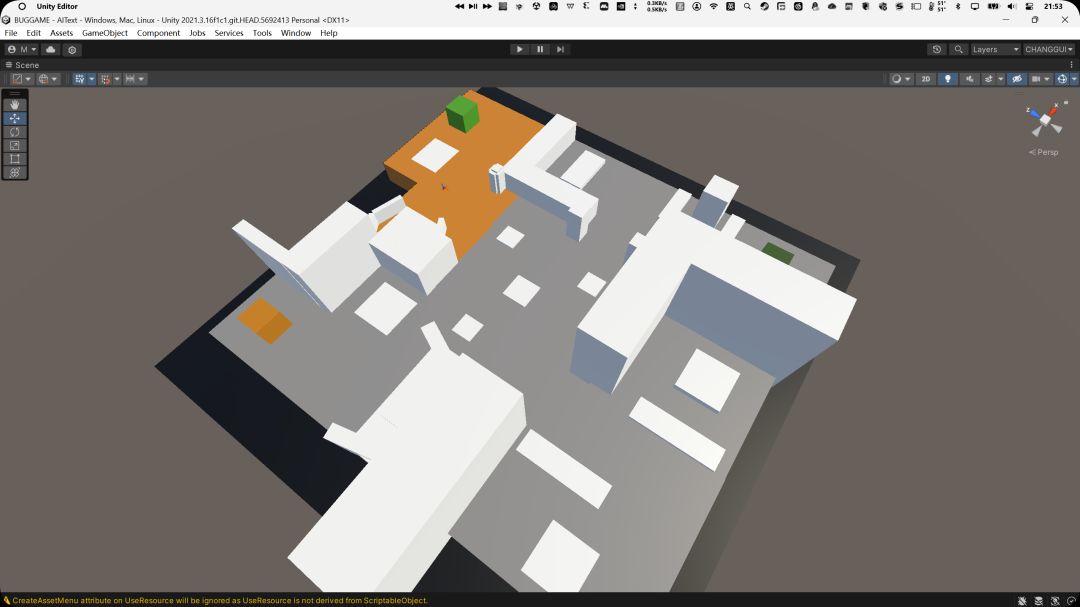Start Play mode

tap(519, 50)
